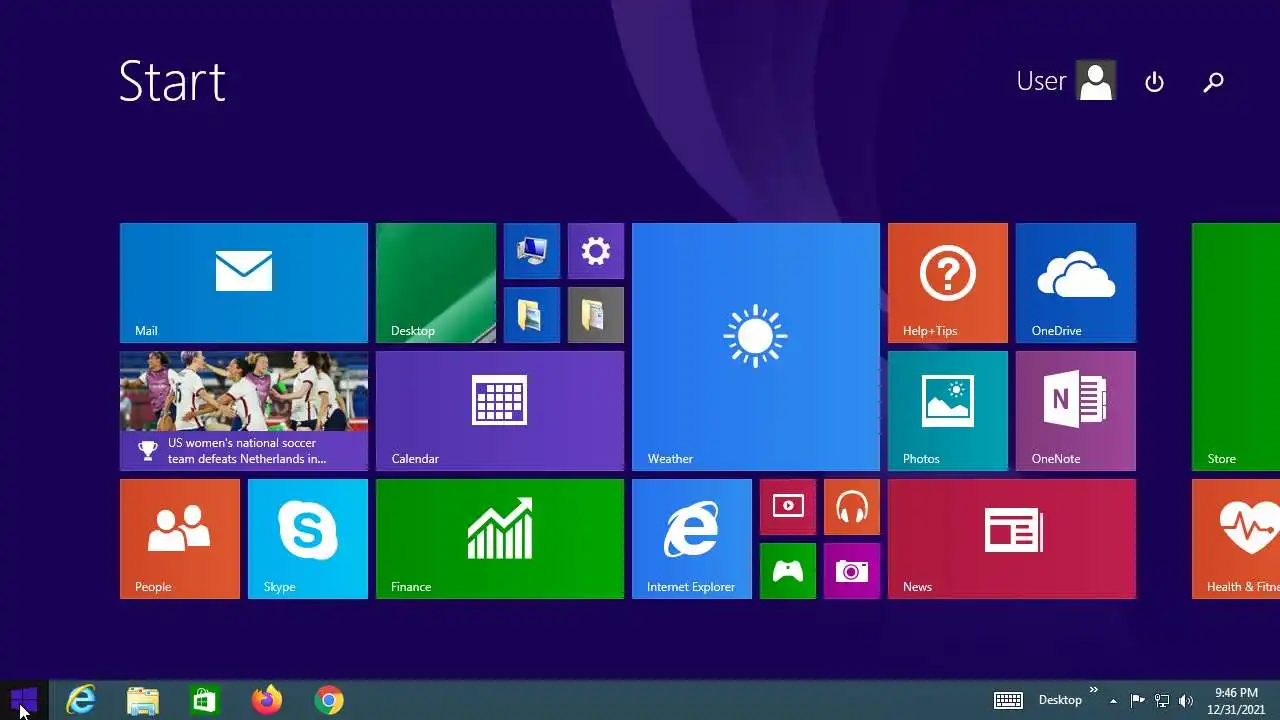Launch the Skype tile

click(x=308, y=539)
